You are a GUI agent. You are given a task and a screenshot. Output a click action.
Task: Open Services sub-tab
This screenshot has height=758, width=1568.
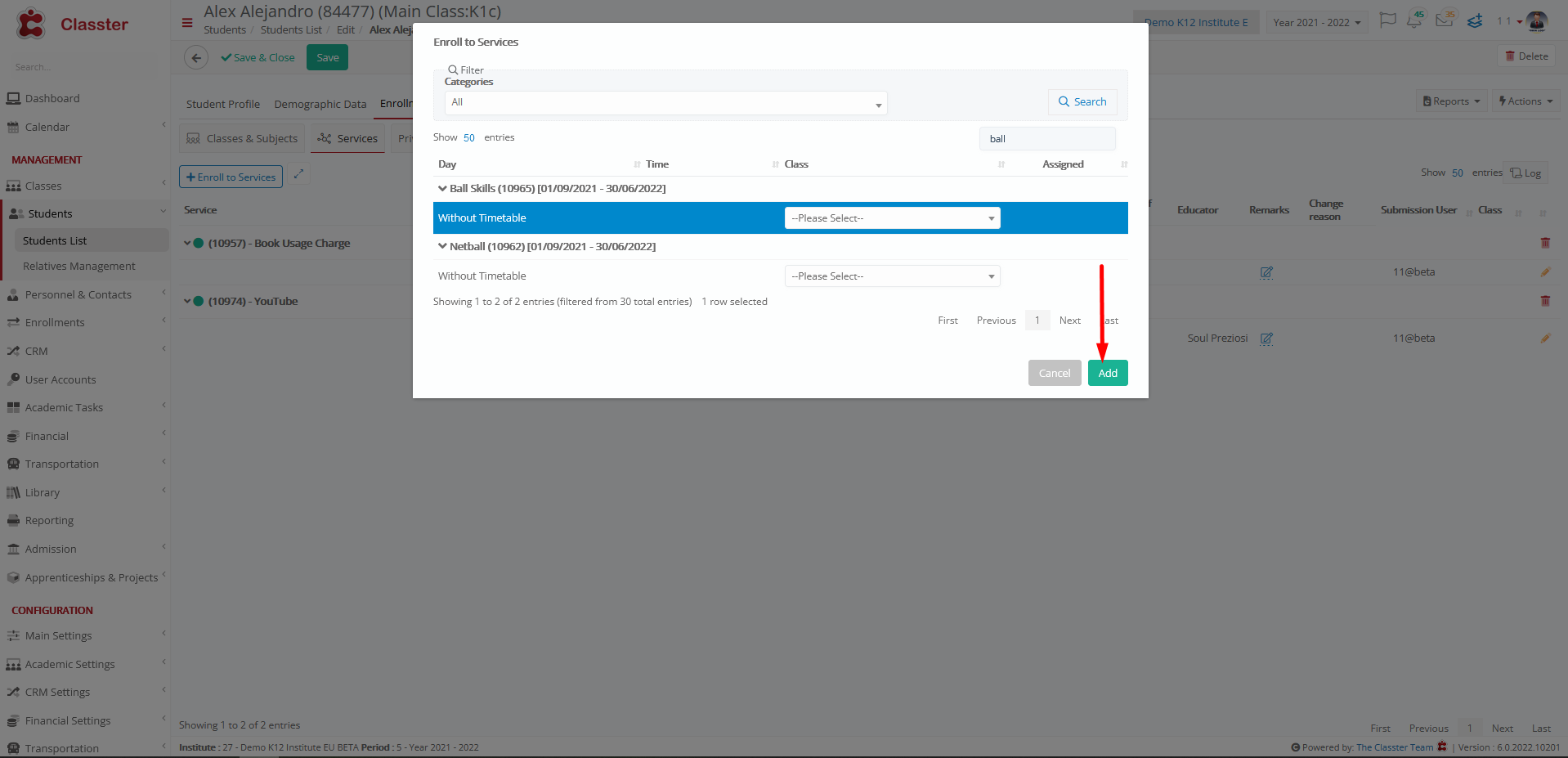click(348, 138)
